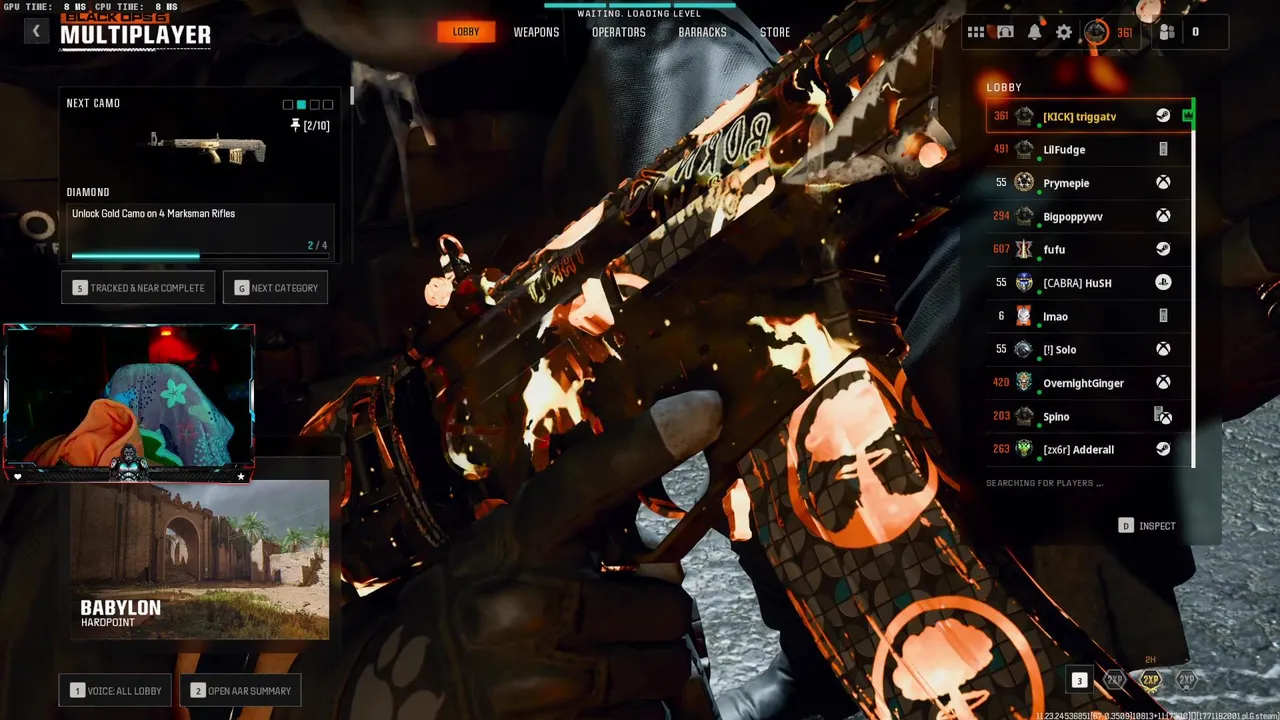Select the highlighted second camo page indicator
1280x720 pixels.
(x=301, y=104)
